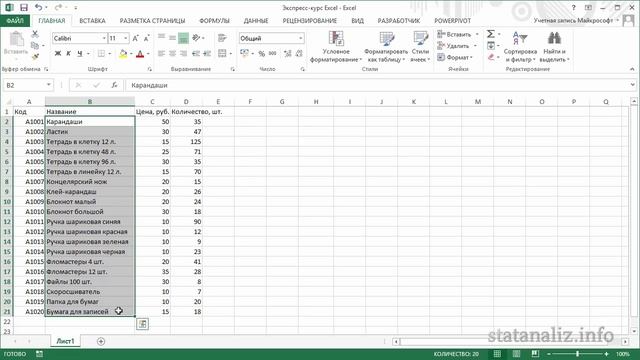Increase the font size
The height and width of the screenshot is (360, 640).
(x=136, y=38)
